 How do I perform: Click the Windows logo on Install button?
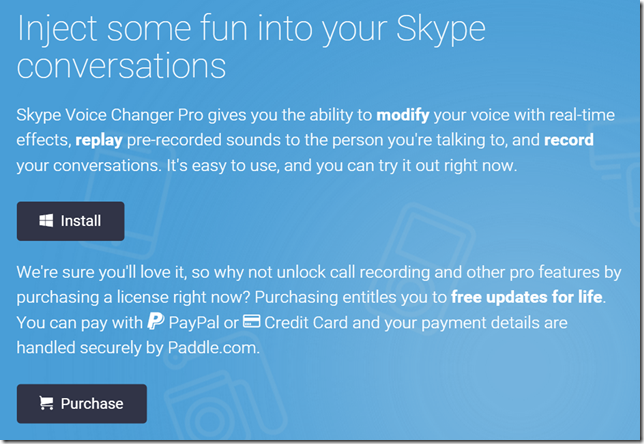[x=46, y=221]
